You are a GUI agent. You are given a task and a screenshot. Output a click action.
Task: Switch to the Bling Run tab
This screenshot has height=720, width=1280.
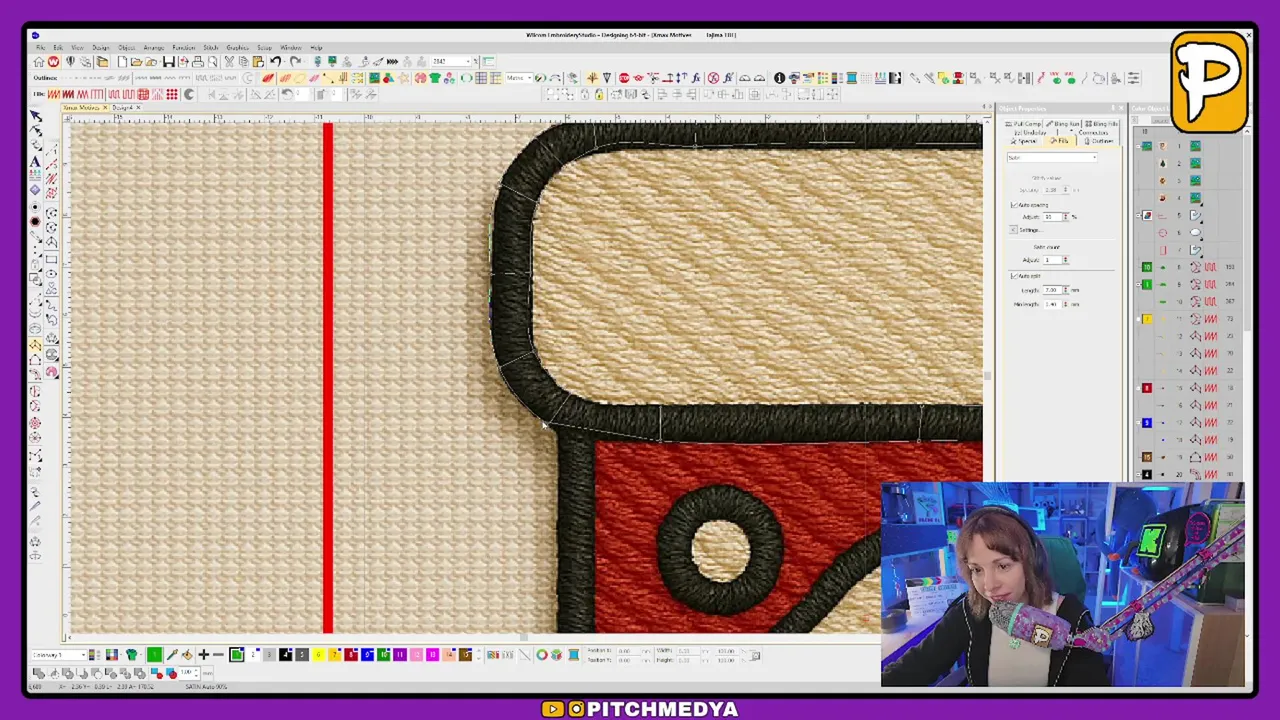[x=1064, y=124]
